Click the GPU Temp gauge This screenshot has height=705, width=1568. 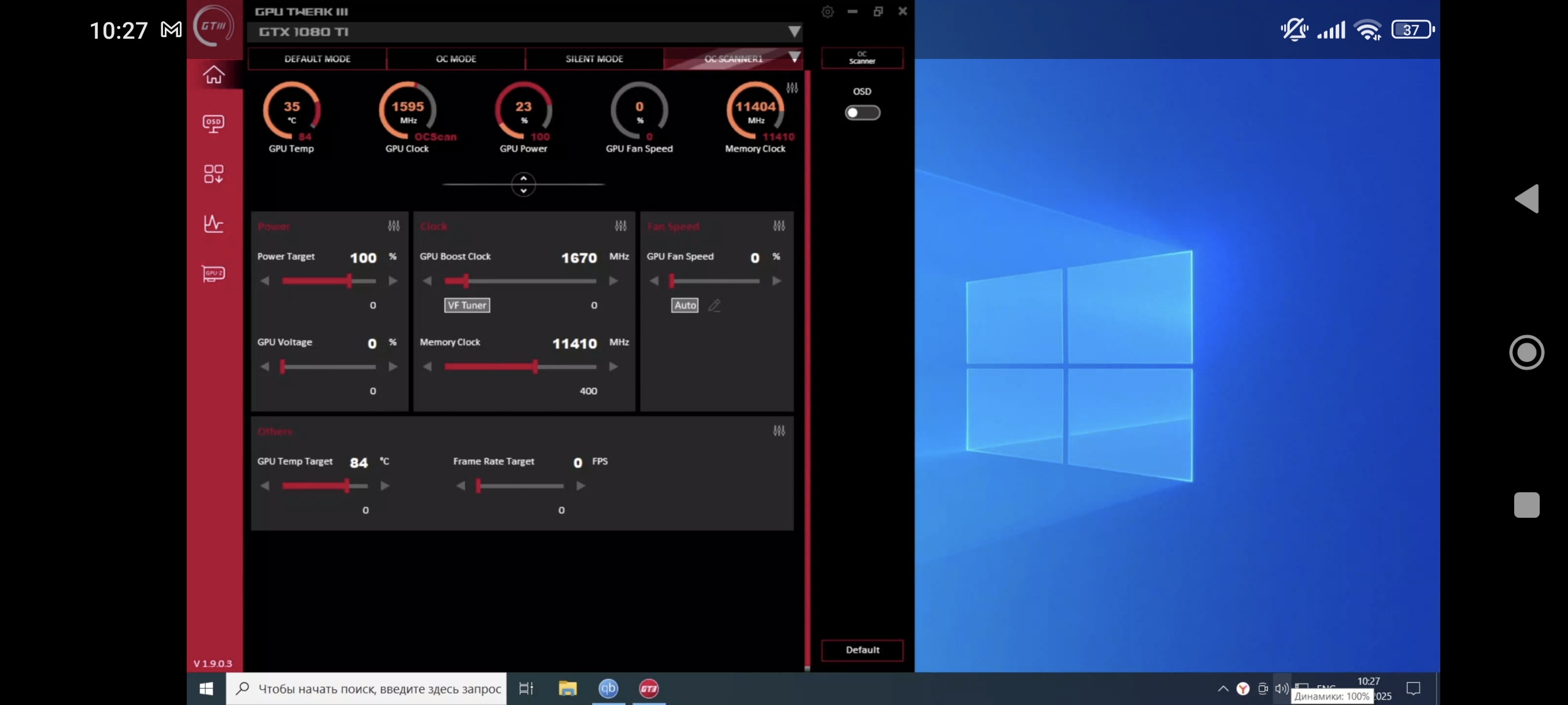pos(291,111)
